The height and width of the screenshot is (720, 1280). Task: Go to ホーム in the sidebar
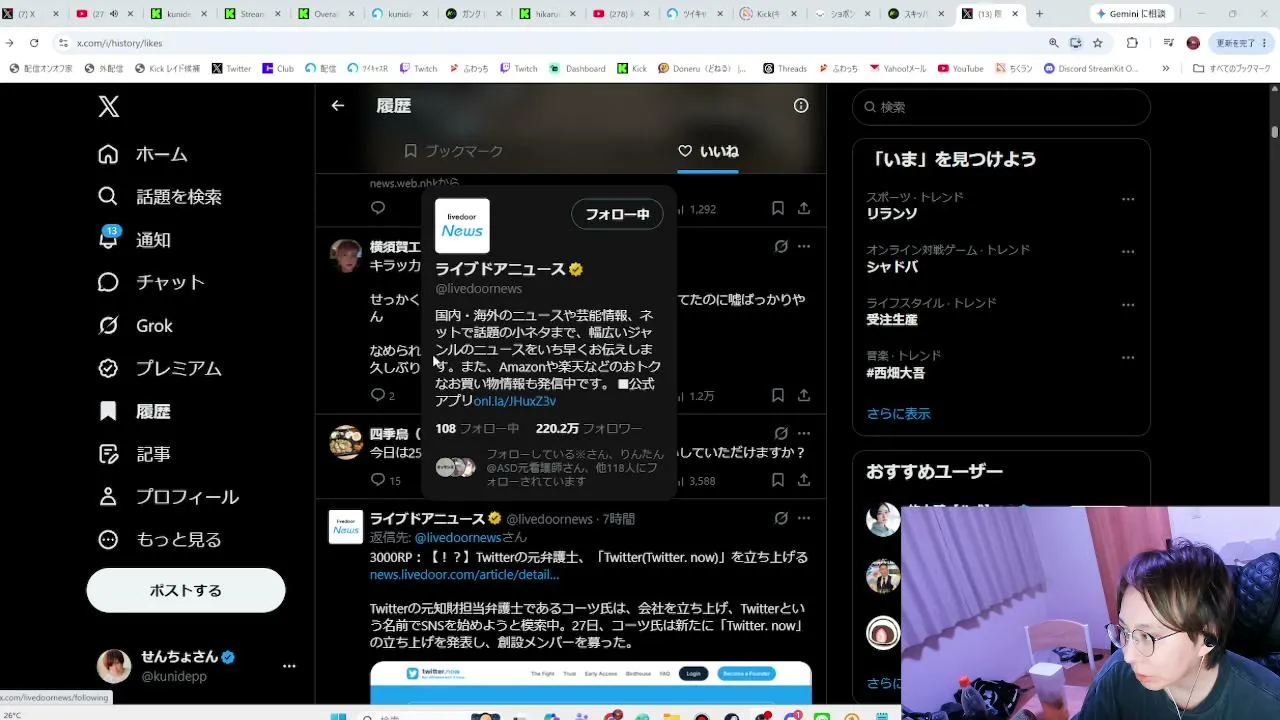142,154
